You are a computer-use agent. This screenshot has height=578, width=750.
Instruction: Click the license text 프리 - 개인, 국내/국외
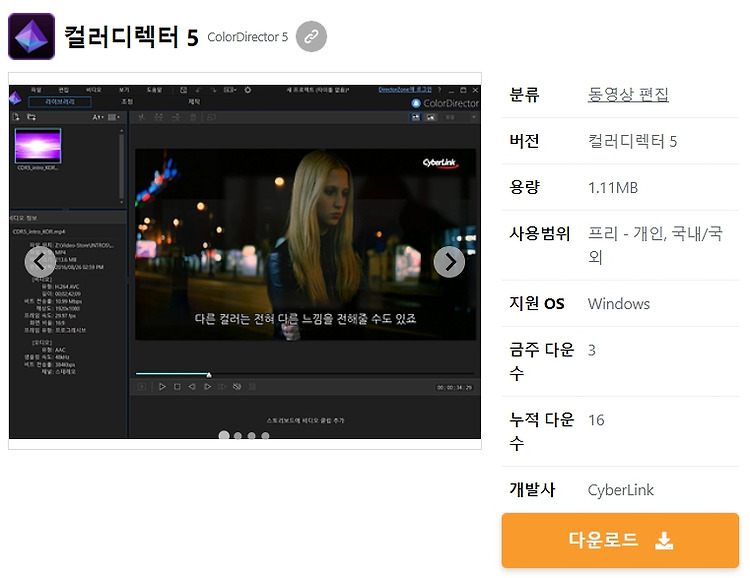655,245
